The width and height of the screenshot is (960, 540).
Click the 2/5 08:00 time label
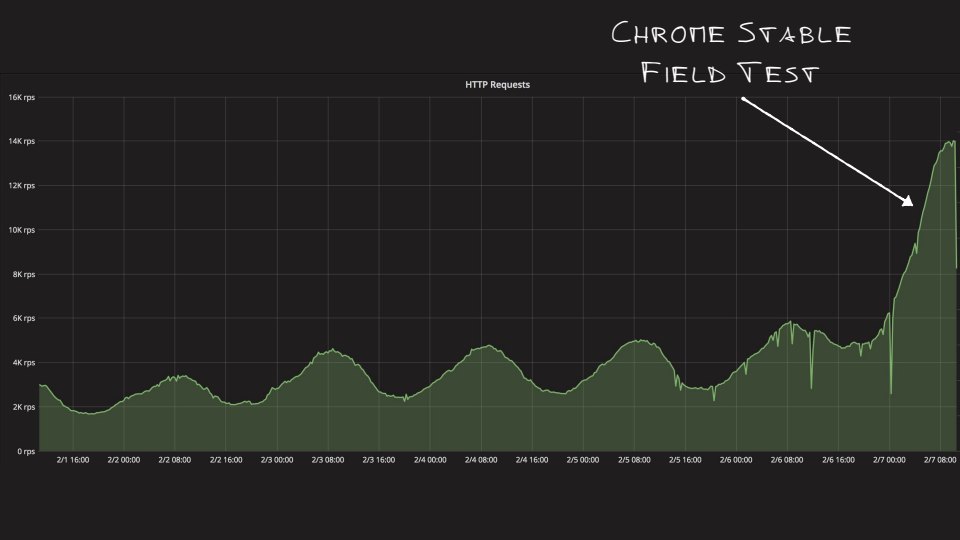(634, 460)
